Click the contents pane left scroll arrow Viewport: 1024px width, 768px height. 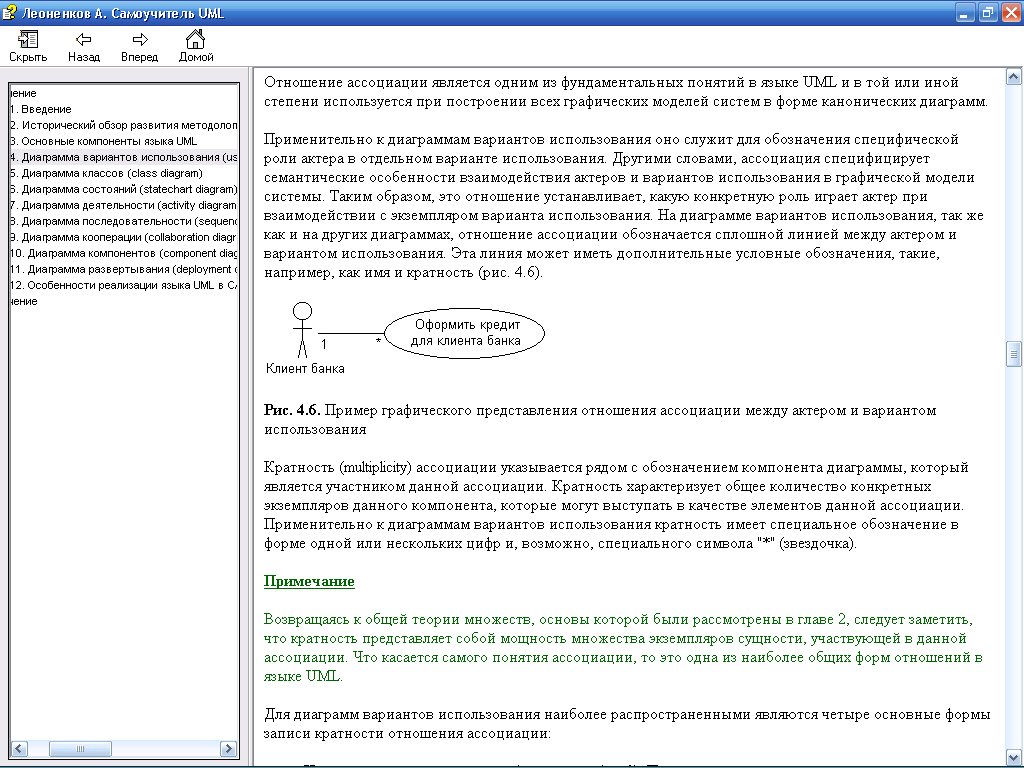click(19, 748)
